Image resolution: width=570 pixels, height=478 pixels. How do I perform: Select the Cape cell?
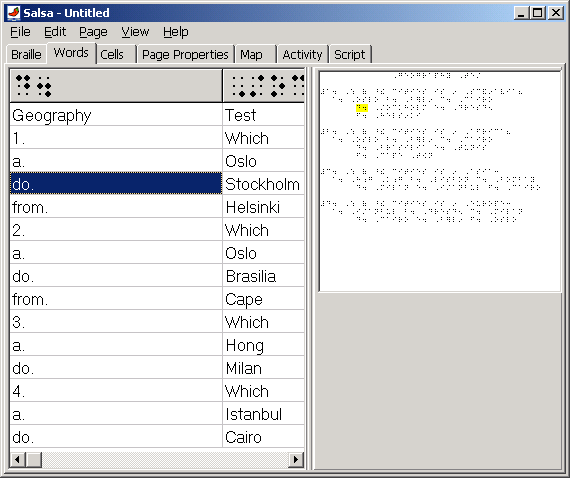[264, 299]
